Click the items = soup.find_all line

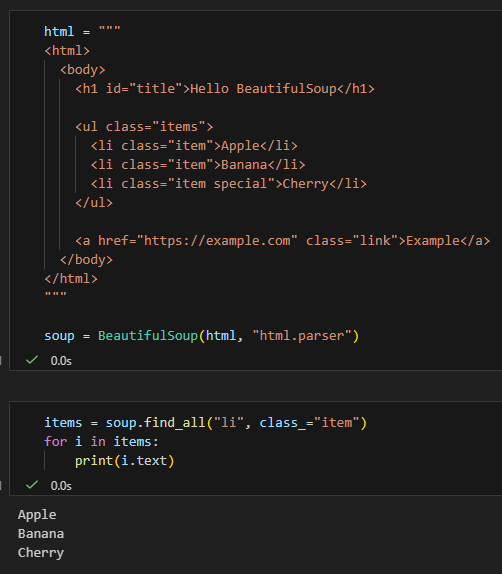coord(205,423)
